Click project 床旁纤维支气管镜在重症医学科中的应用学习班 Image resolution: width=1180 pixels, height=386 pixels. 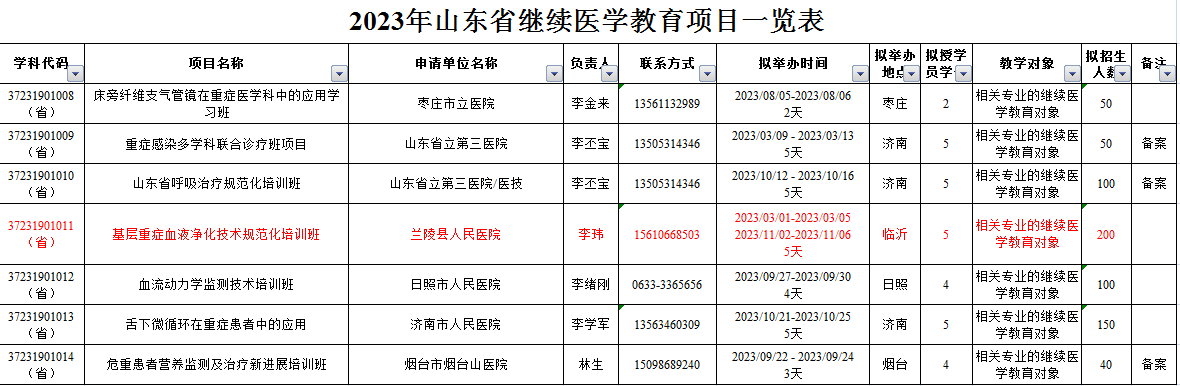(217, 104)
